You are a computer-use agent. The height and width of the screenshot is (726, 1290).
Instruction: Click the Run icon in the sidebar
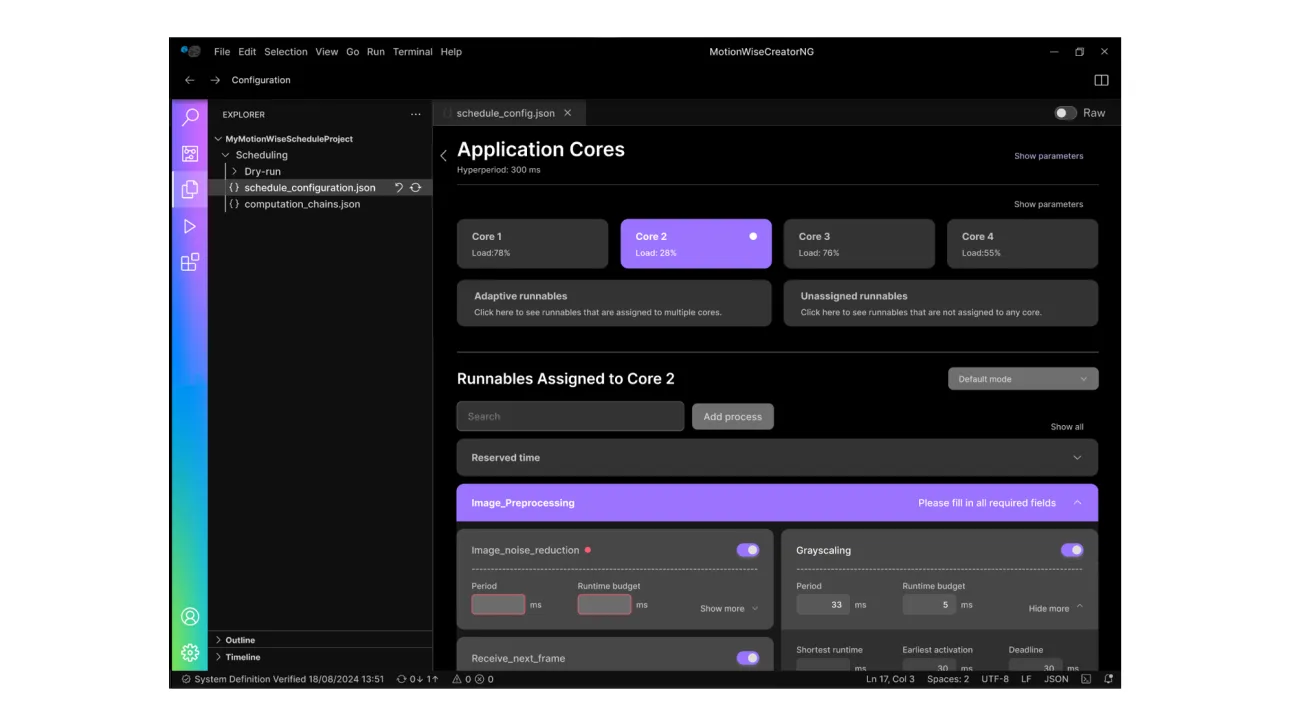(x=190, y=225)
